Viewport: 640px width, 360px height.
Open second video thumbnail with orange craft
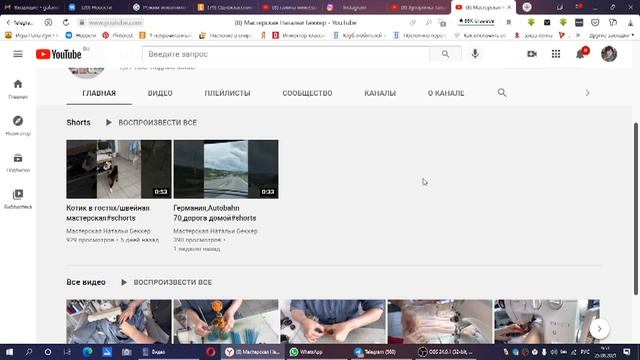226,322
